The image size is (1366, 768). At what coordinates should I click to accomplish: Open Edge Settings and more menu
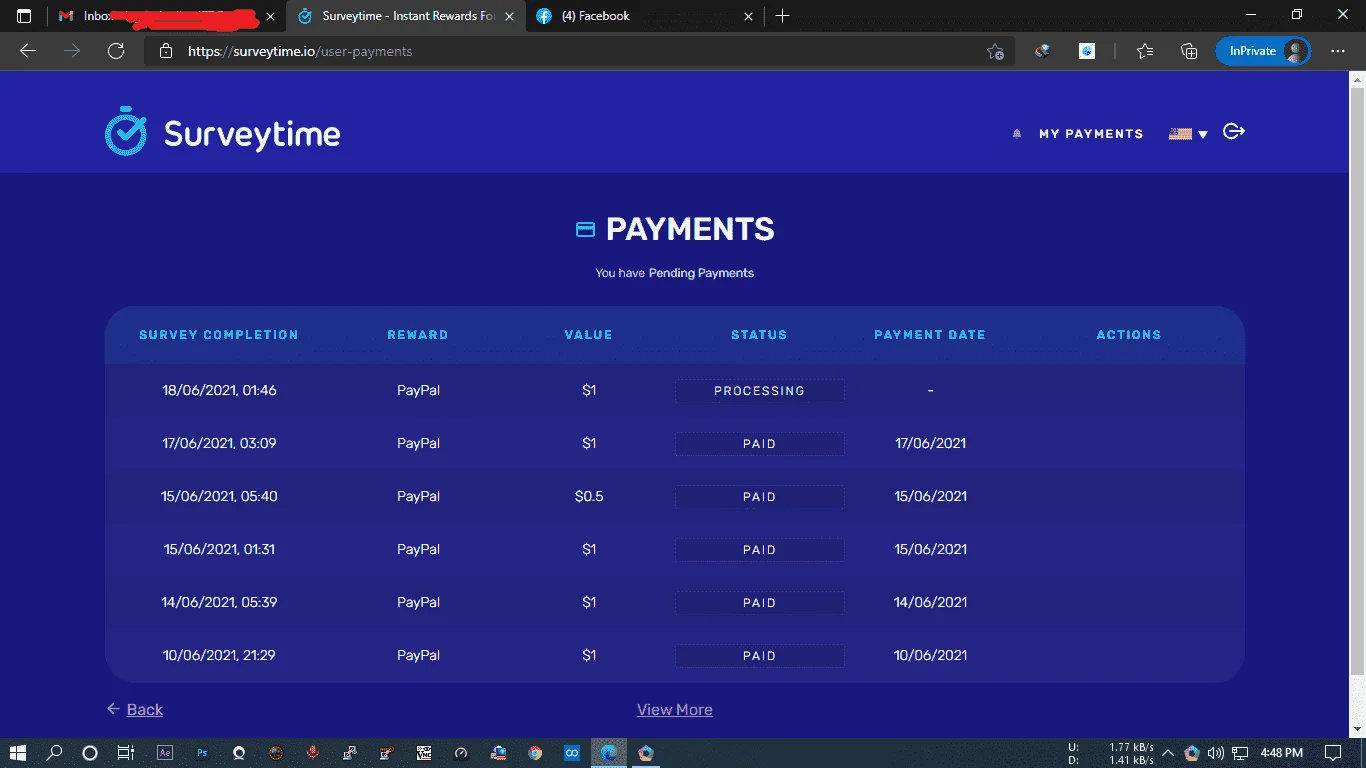pyautogui.click(x=1338, y=51)
